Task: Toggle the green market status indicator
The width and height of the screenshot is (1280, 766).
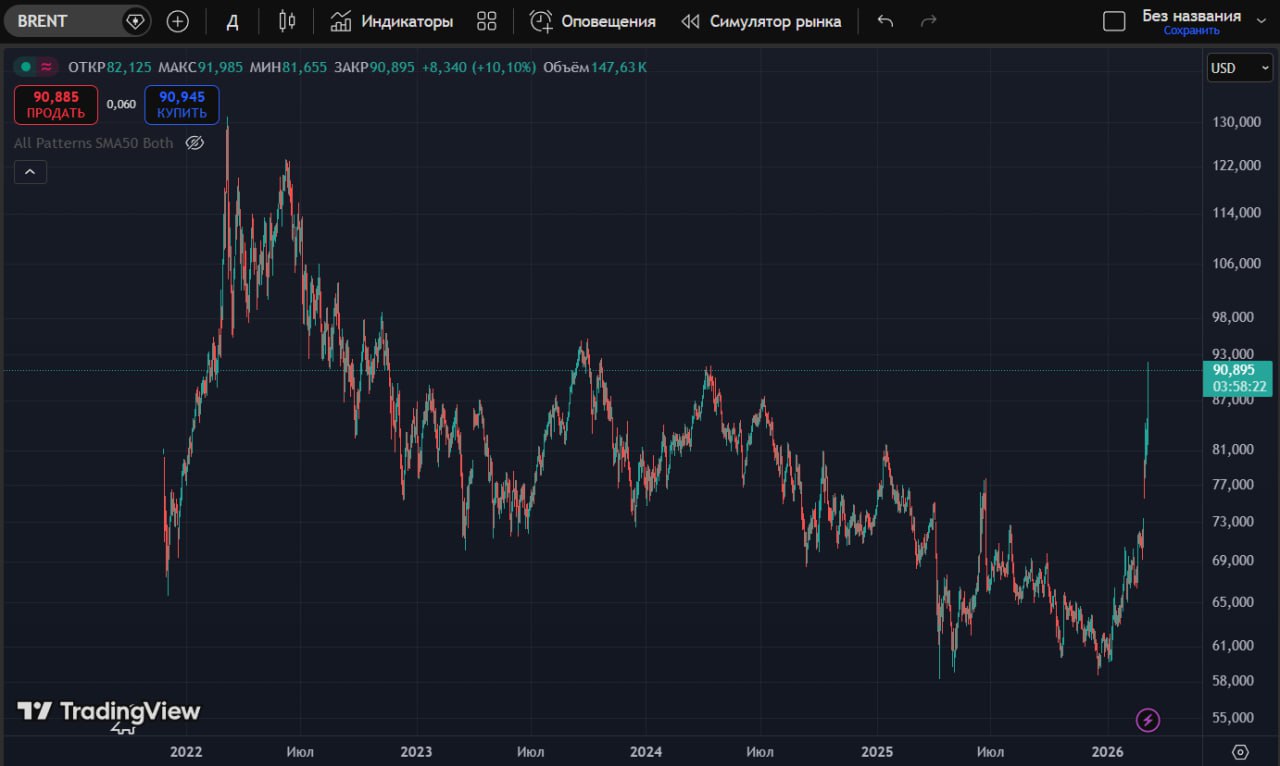Action: 25,67
